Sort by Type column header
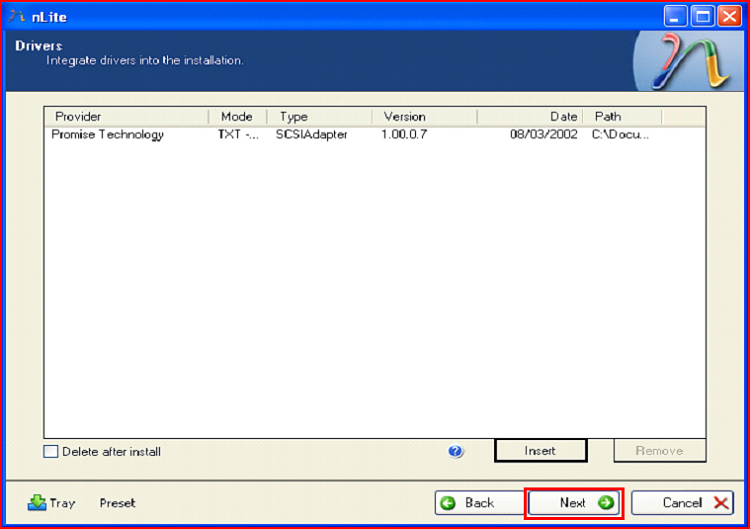The height and width of the screenshot is (529, 750). click(320, 117)
